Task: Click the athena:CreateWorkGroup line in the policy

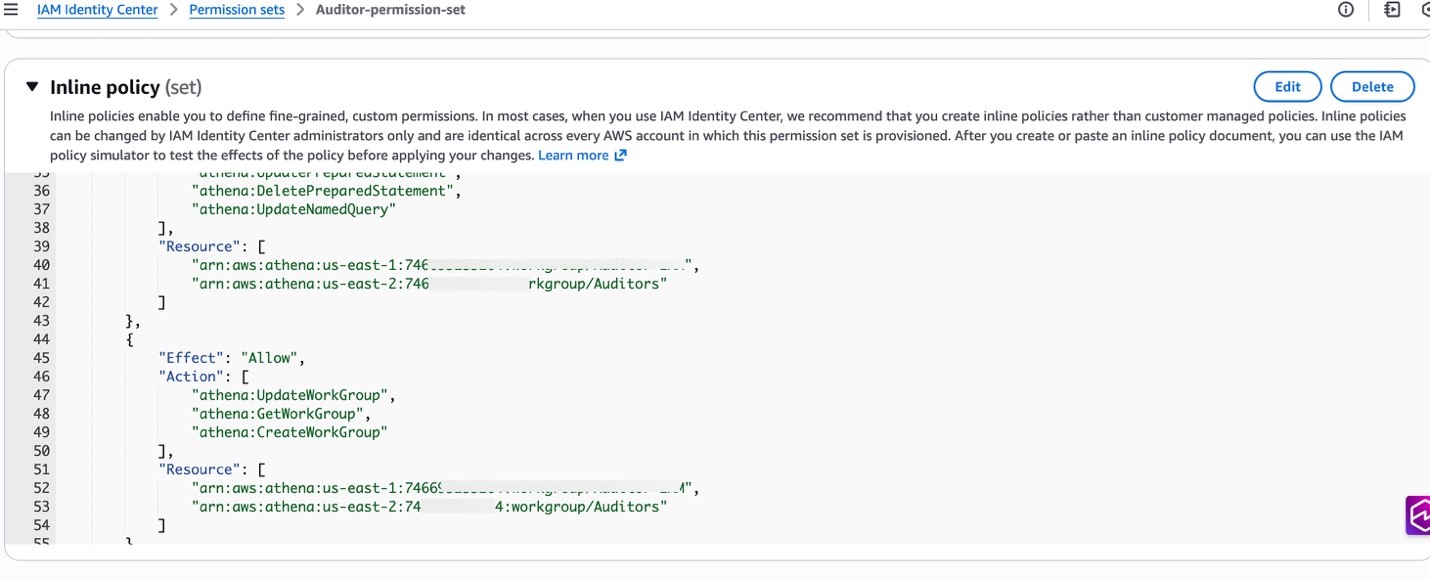Action: click(289, 432)
